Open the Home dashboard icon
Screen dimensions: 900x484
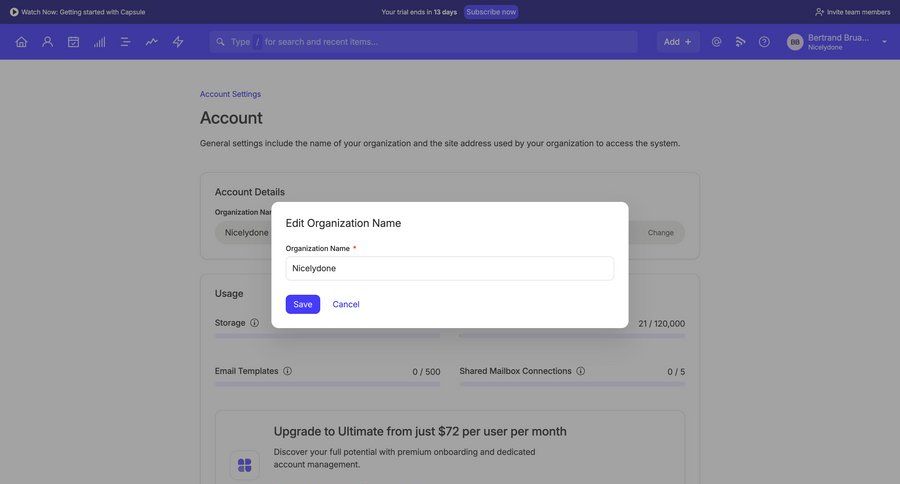(x=21, y=42)
